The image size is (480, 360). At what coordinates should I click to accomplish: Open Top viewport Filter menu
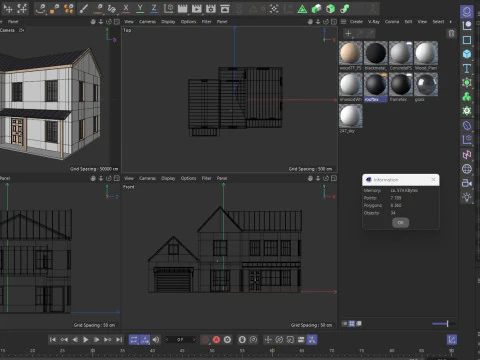[x=206, y=22]
